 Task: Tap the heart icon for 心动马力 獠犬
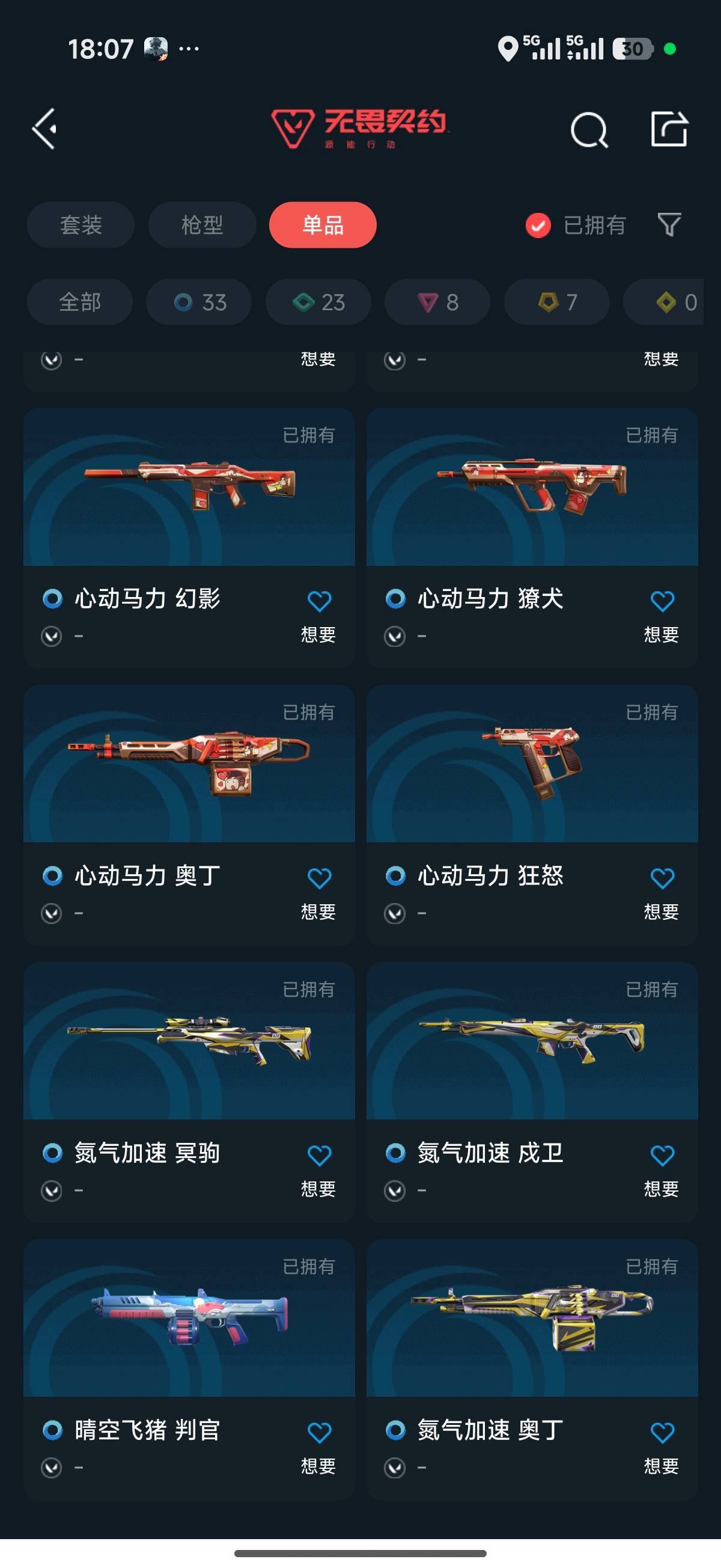(662, 601)
